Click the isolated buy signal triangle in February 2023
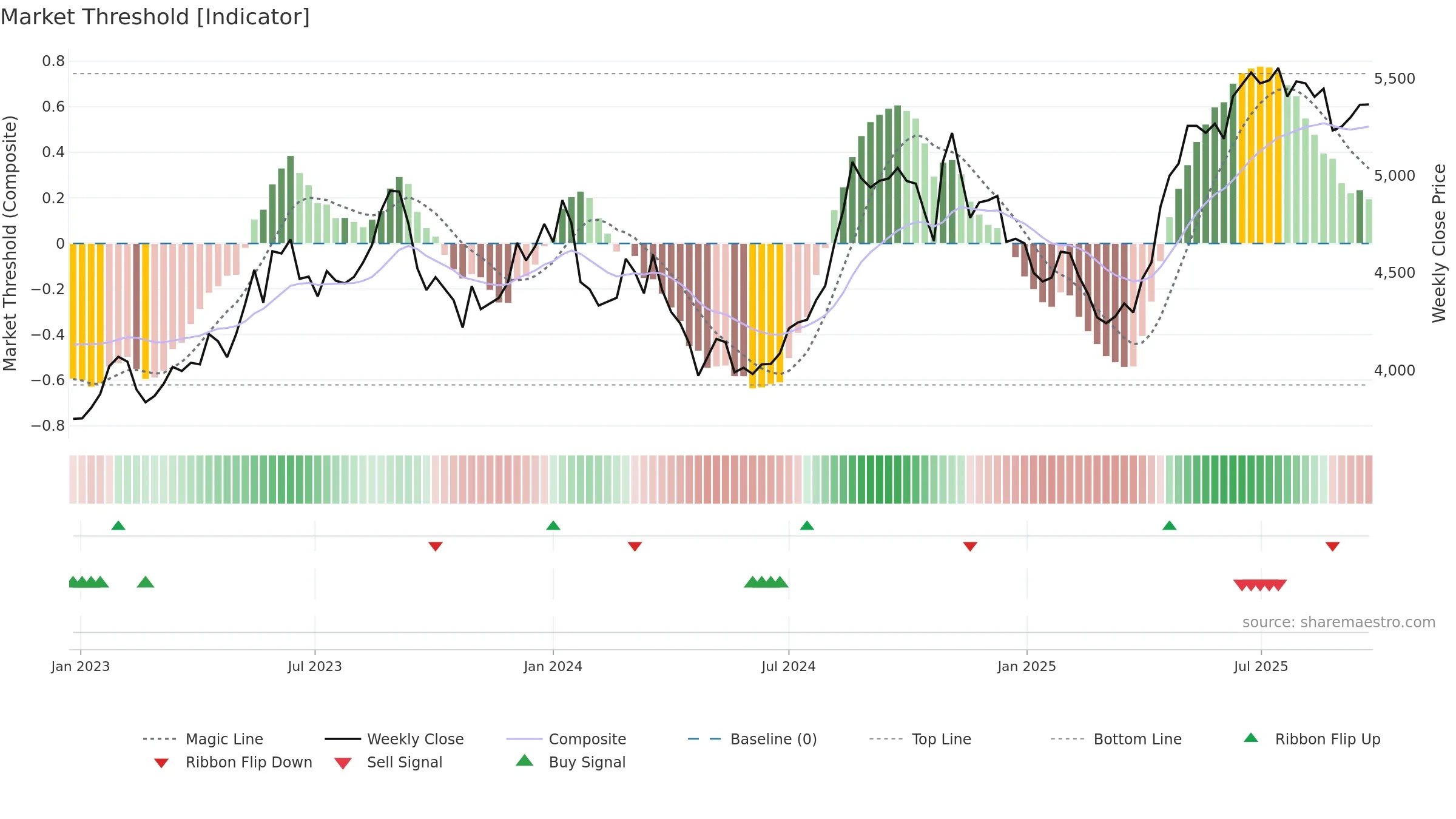Image resolution: width=1456 pixels, height=819 pixels. pyautogui.click(x=146, y=582)
